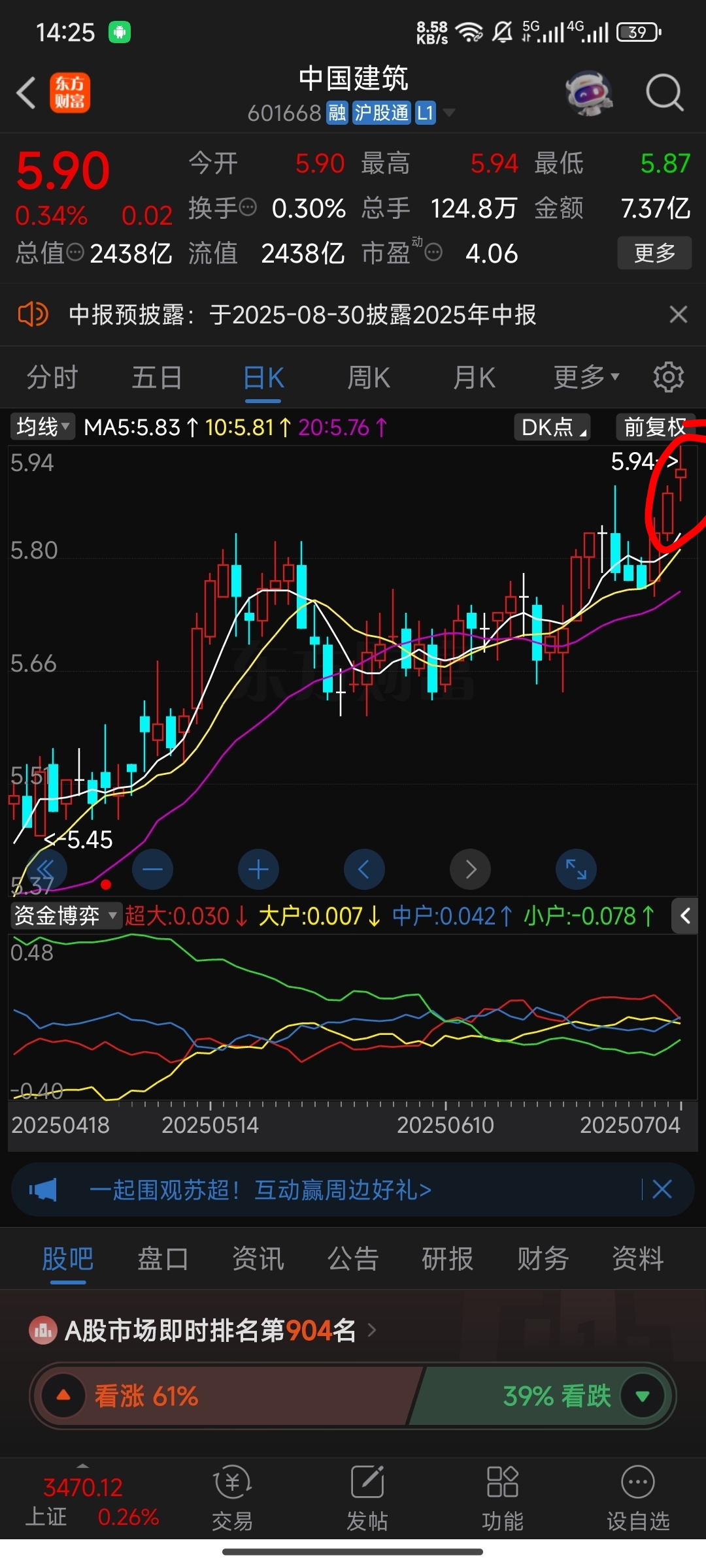Screen dimensions: 706x1568
Task: Tap 总值 info circle icon
Action: coord(76,252)
